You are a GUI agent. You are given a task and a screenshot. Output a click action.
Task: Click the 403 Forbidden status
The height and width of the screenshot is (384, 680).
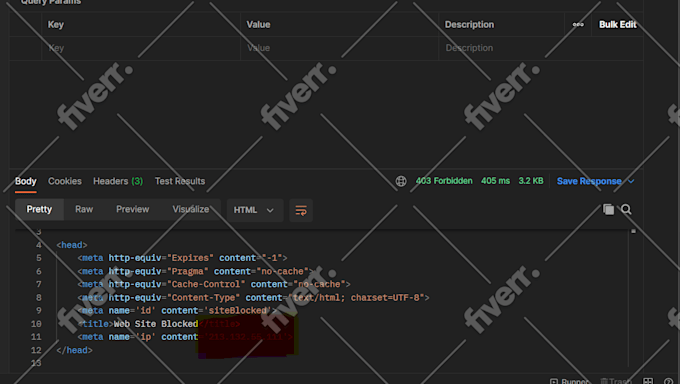(444, 181)
